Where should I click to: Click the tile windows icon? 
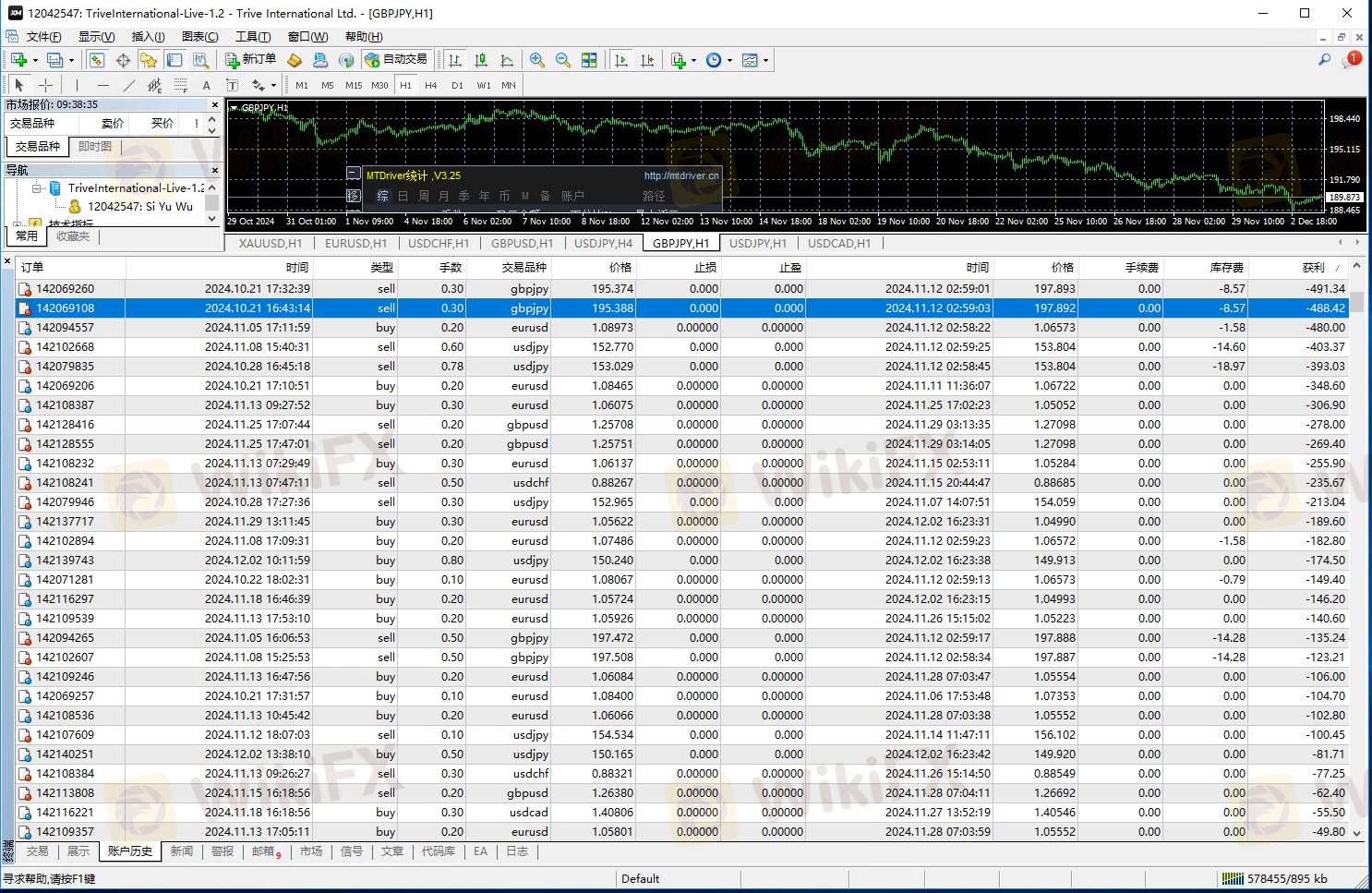coord(589,60)
